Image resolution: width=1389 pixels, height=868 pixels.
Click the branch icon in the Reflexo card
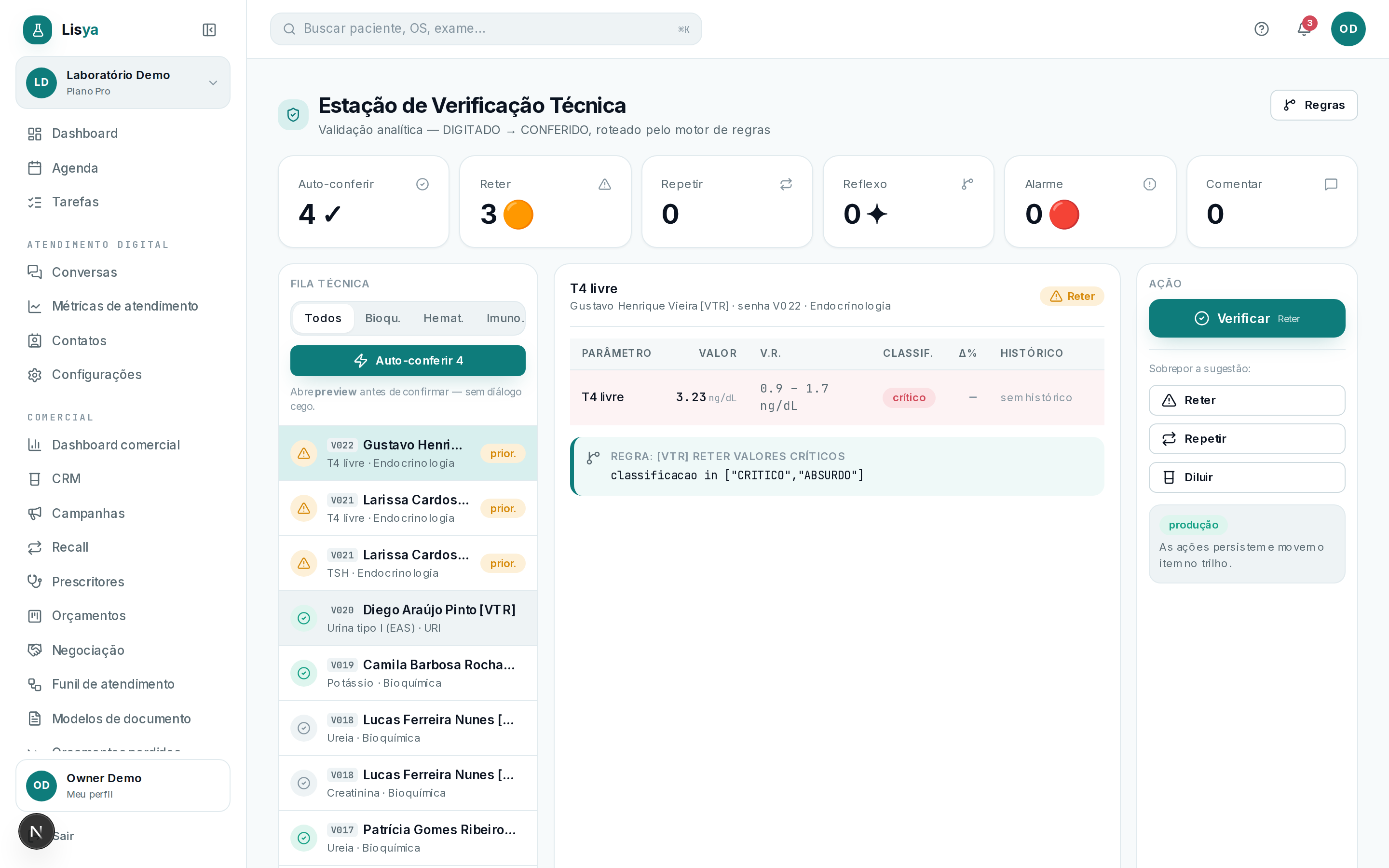(x=967, y=184)
